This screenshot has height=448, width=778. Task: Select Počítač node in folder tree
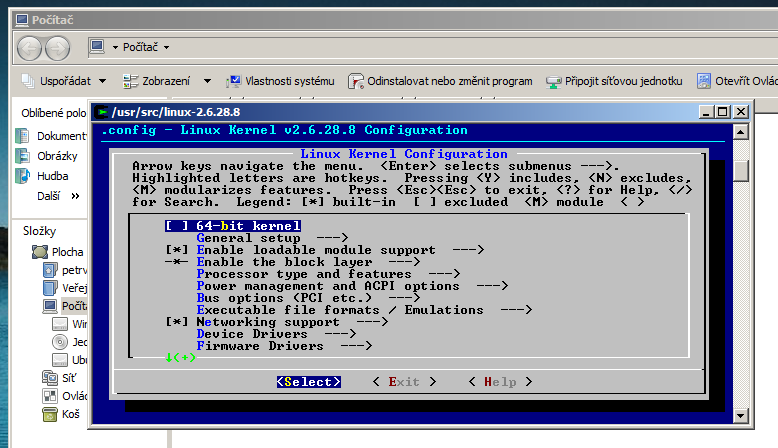65,306
